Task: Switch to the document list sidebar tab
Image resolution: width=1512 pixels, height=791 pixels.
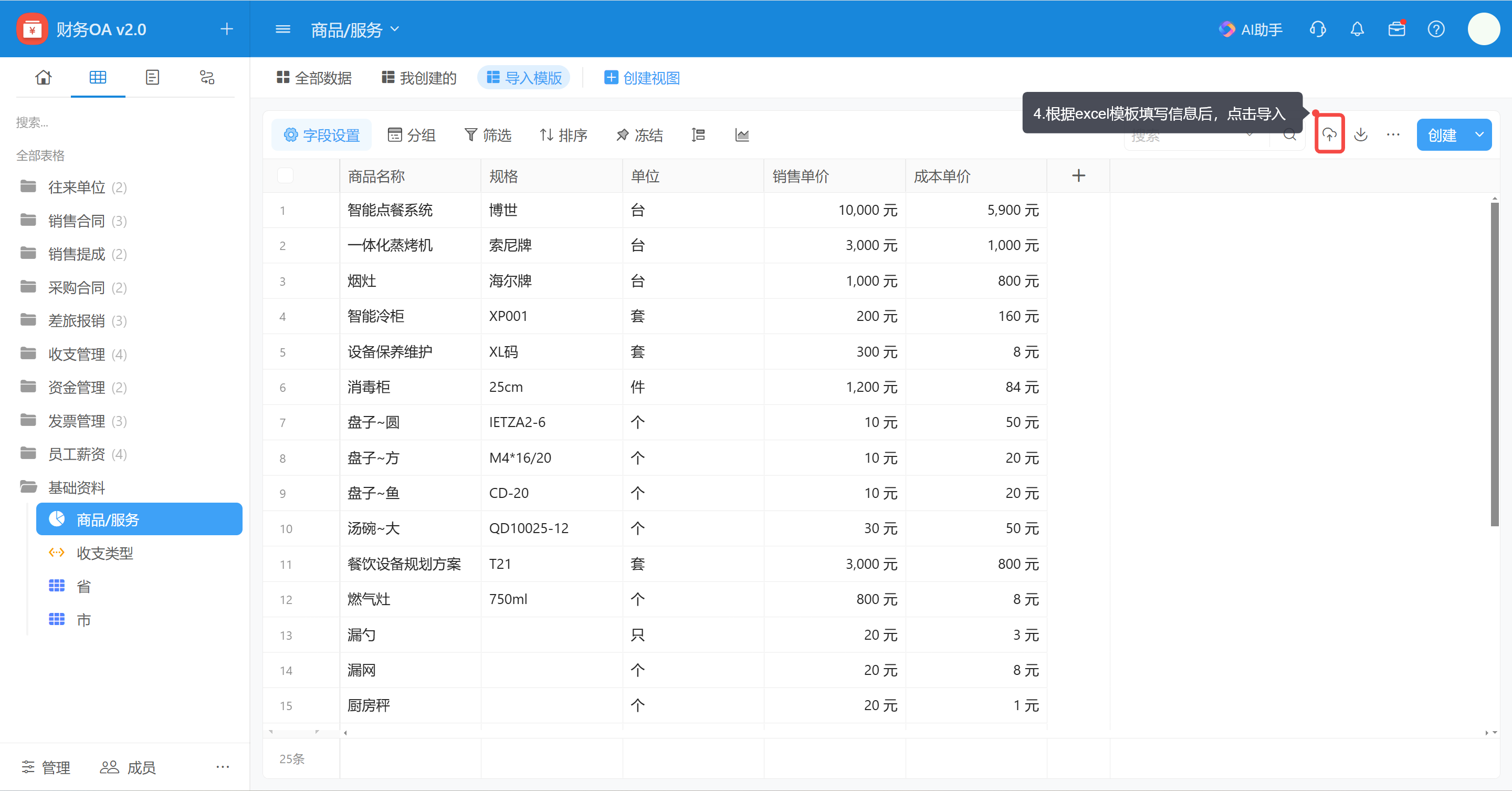Action: pos(153,77)
